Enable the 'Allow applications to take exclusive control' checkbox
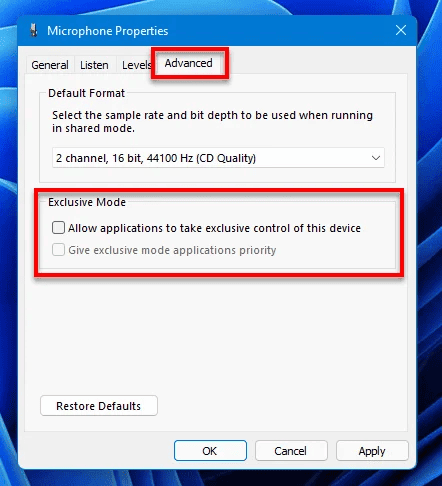Image resolution: width=442 pixels, height=486 pixels. 58,228
